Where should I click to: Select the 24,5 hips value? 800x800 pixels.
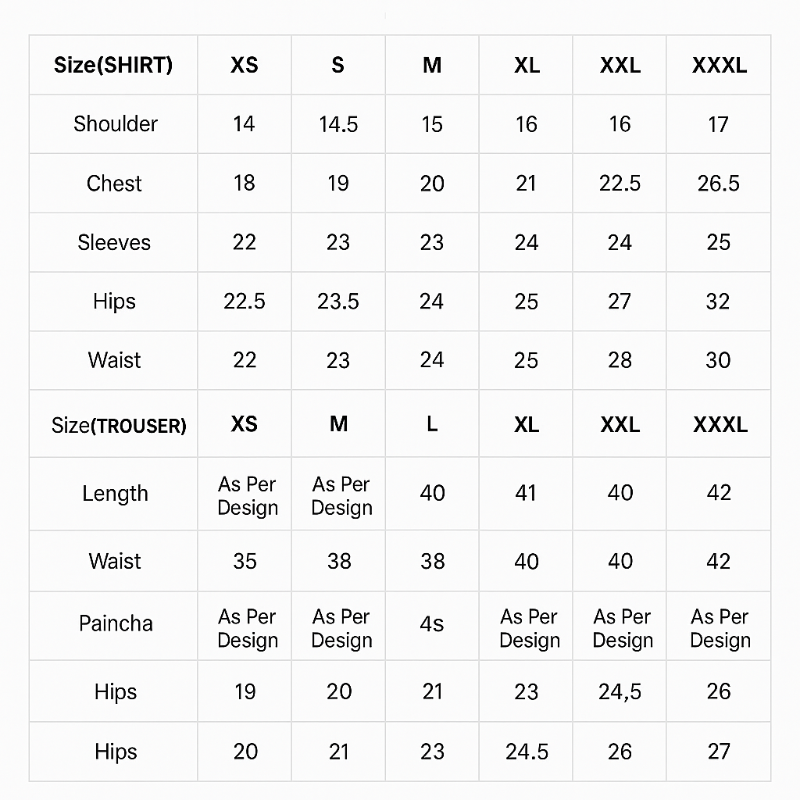620,691
